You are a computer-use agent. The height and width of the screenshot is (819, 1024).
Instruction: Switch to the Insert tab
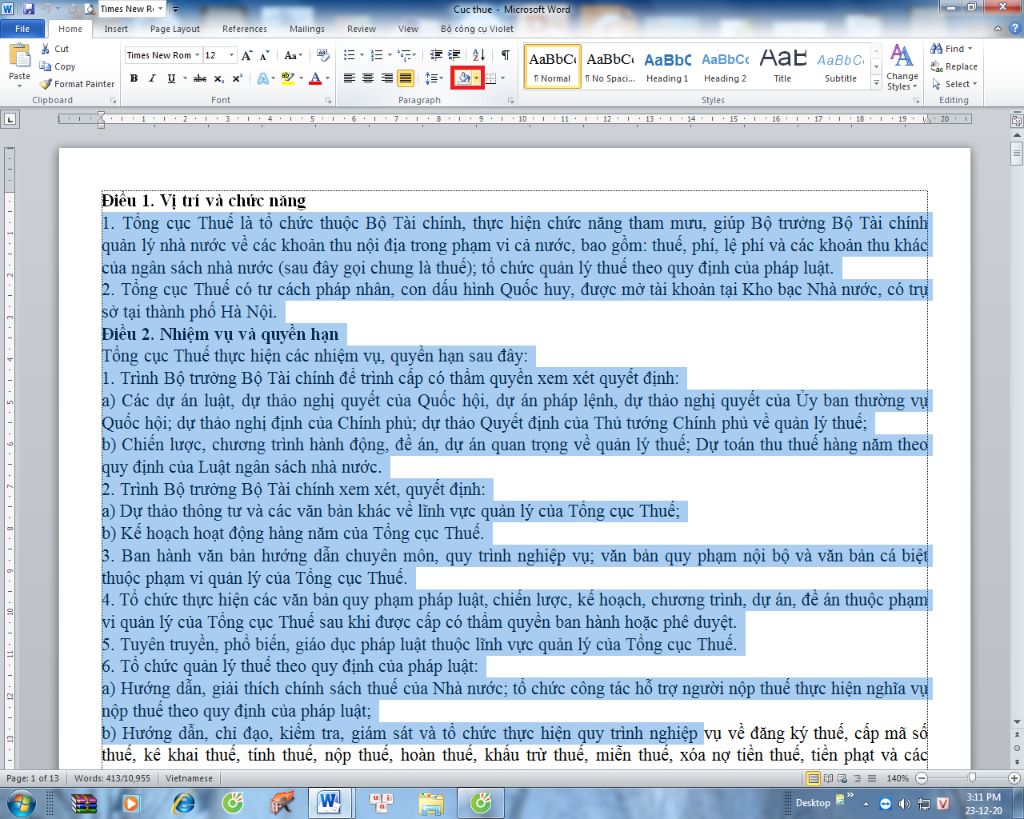[116, 29]
